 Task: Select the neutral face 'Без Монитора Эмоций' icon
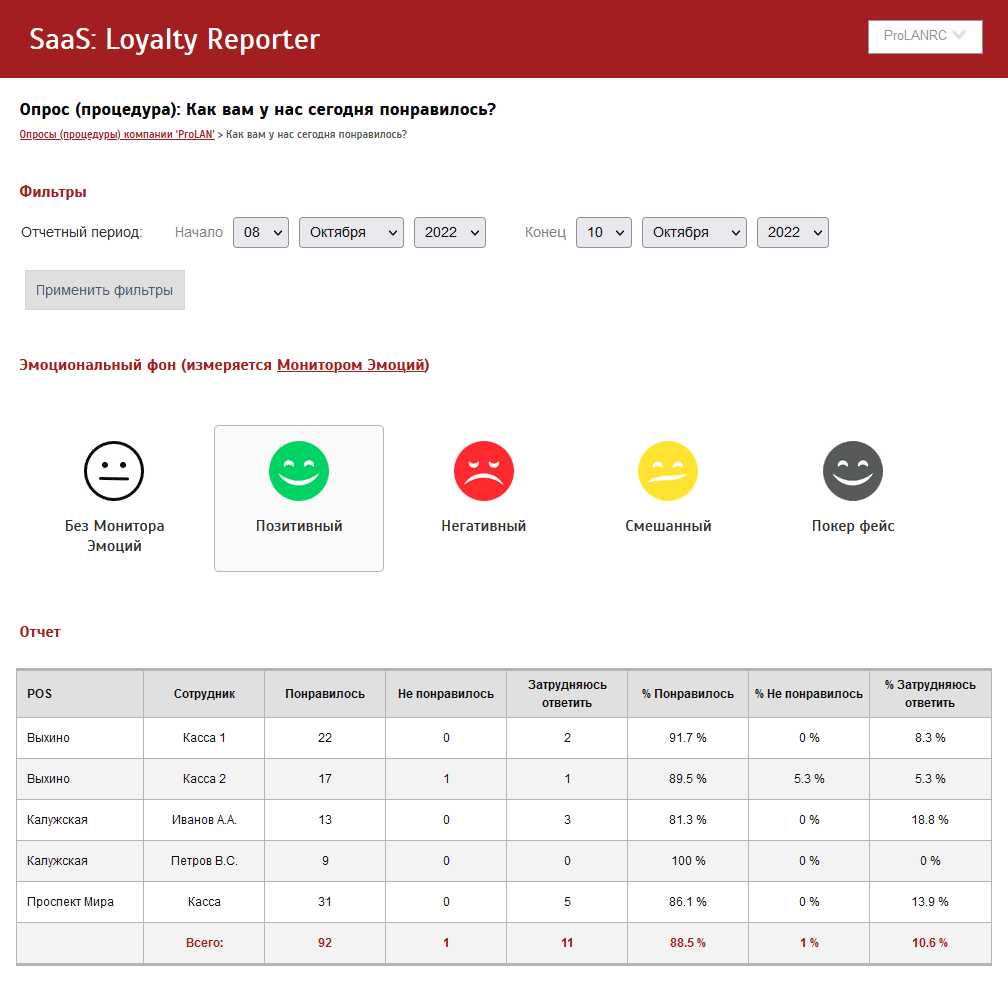click(x=114, y=471)
